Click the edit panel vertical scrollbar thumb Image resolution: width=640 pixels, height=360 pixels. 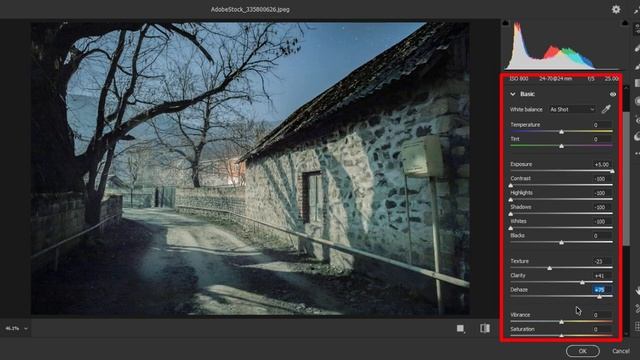[x=627, y=179]
